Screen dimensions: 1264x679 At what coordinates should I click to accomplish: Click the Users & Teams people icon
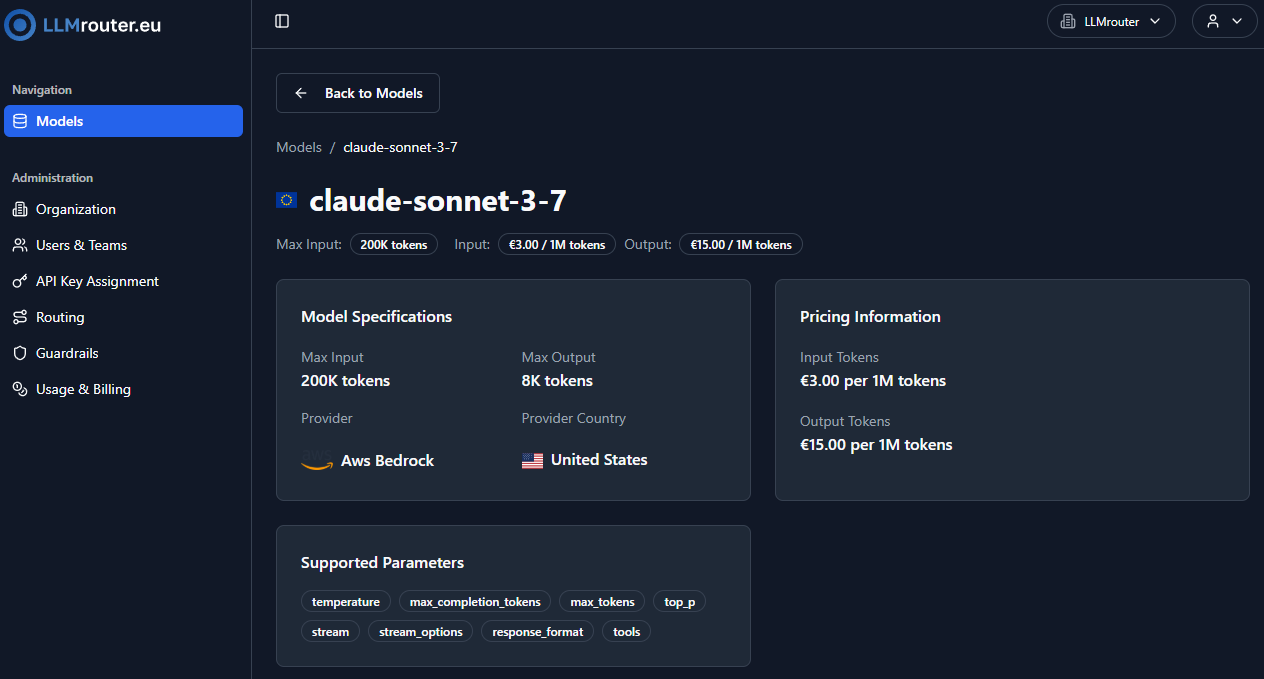click(20, 245)
